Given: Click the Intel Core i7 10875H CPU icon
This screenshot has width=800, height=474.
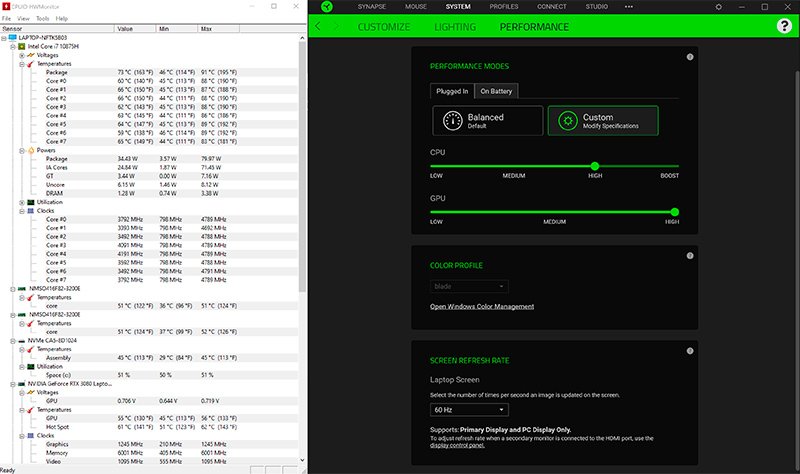Looking at the screenshot, I should tap(21, 46).
